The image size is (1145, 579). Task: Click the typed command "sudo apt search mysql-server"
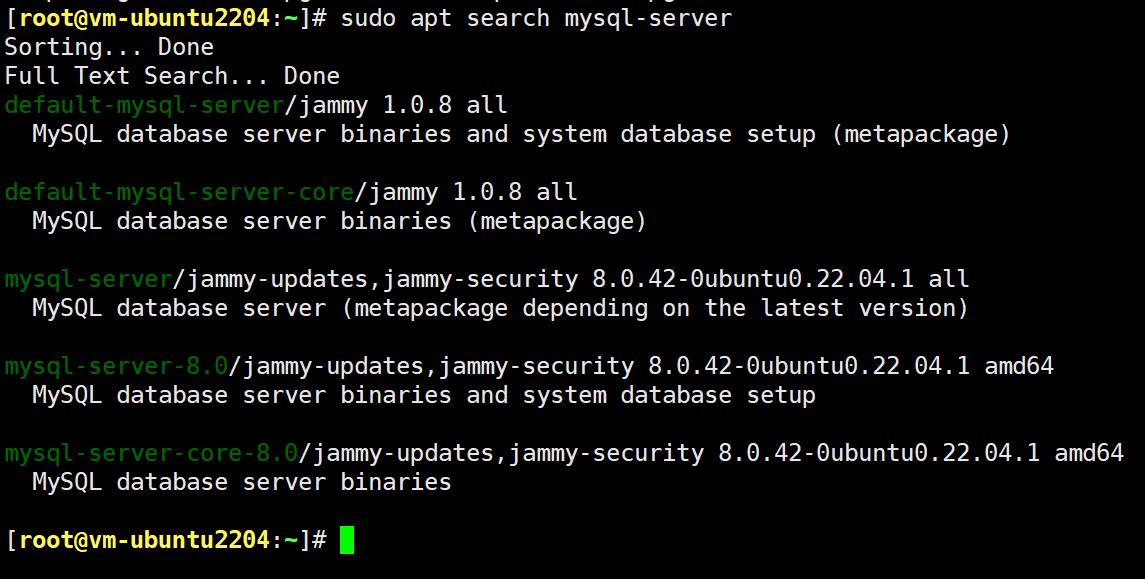coord(536,18)
